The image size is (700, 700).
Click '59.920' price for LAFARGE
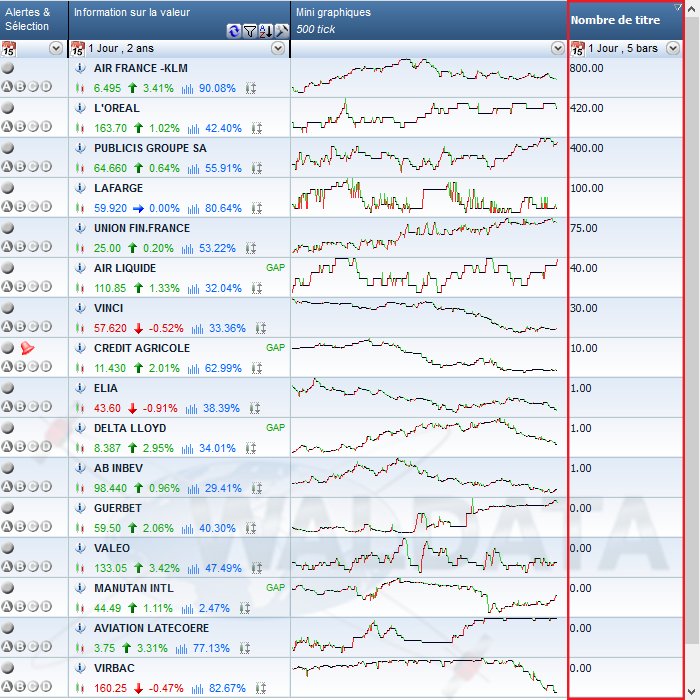tap(110, 208)
